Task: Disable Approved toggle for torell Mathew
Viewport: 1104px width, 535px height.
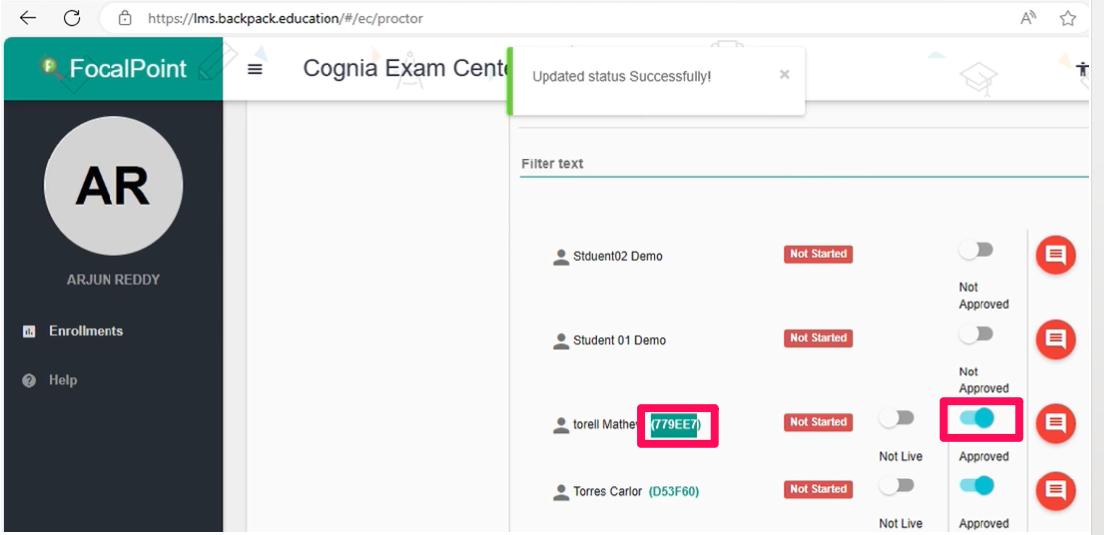Action: click(977, 418)
